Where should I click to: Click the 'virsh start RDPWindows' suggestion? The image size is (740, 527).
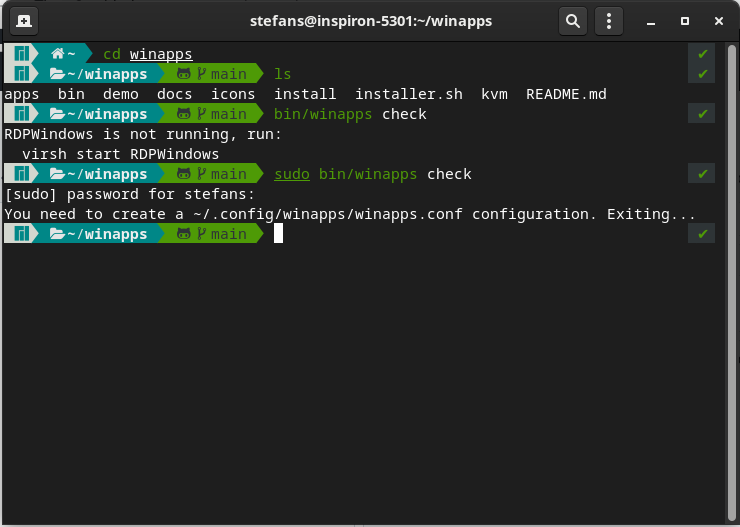click(x=121, y=154)
